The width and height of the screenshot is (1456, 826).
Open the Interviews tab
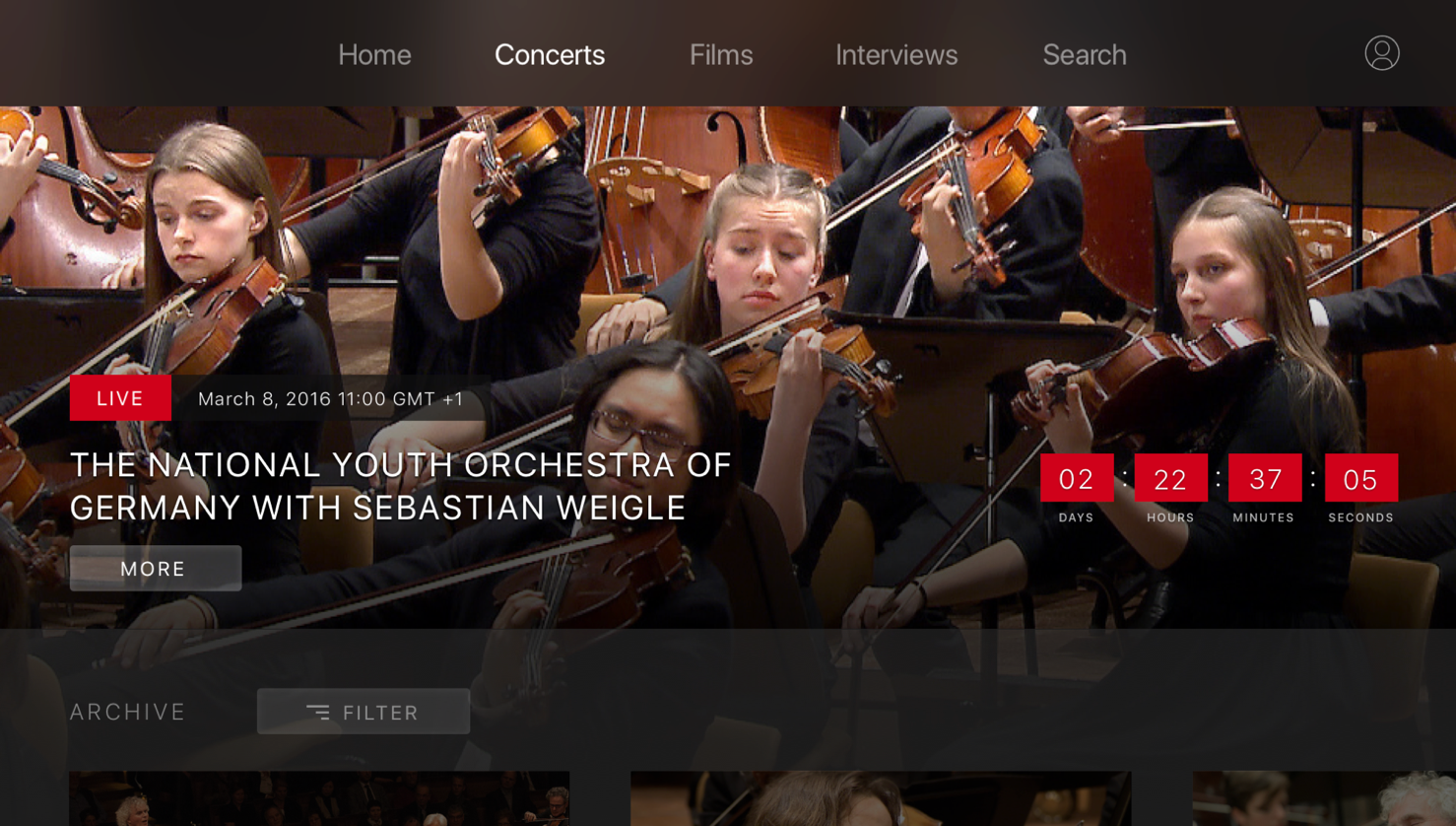coord(896,55)
